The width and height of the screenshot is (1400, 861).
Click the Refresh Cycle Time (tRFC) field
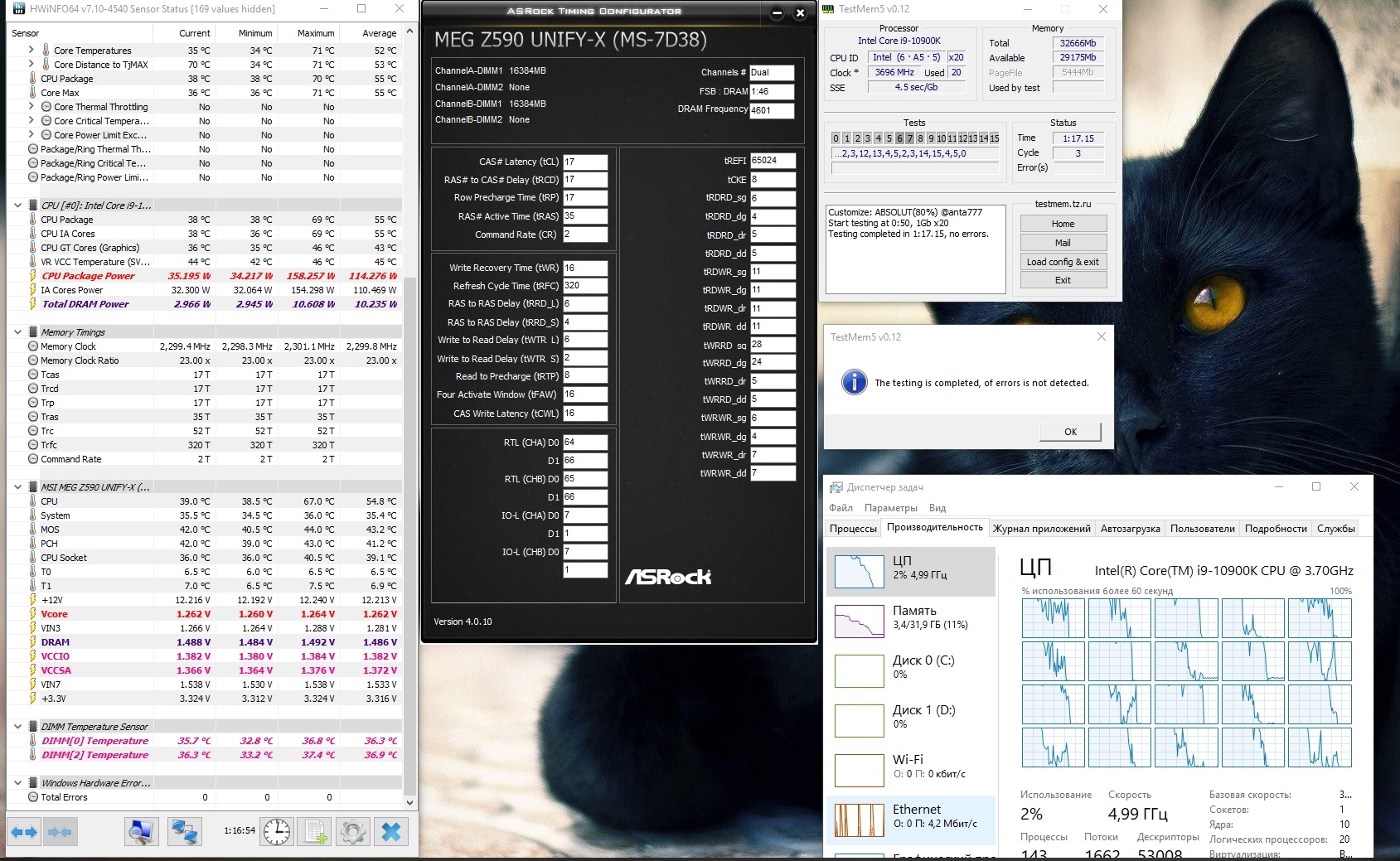point(585,286)
